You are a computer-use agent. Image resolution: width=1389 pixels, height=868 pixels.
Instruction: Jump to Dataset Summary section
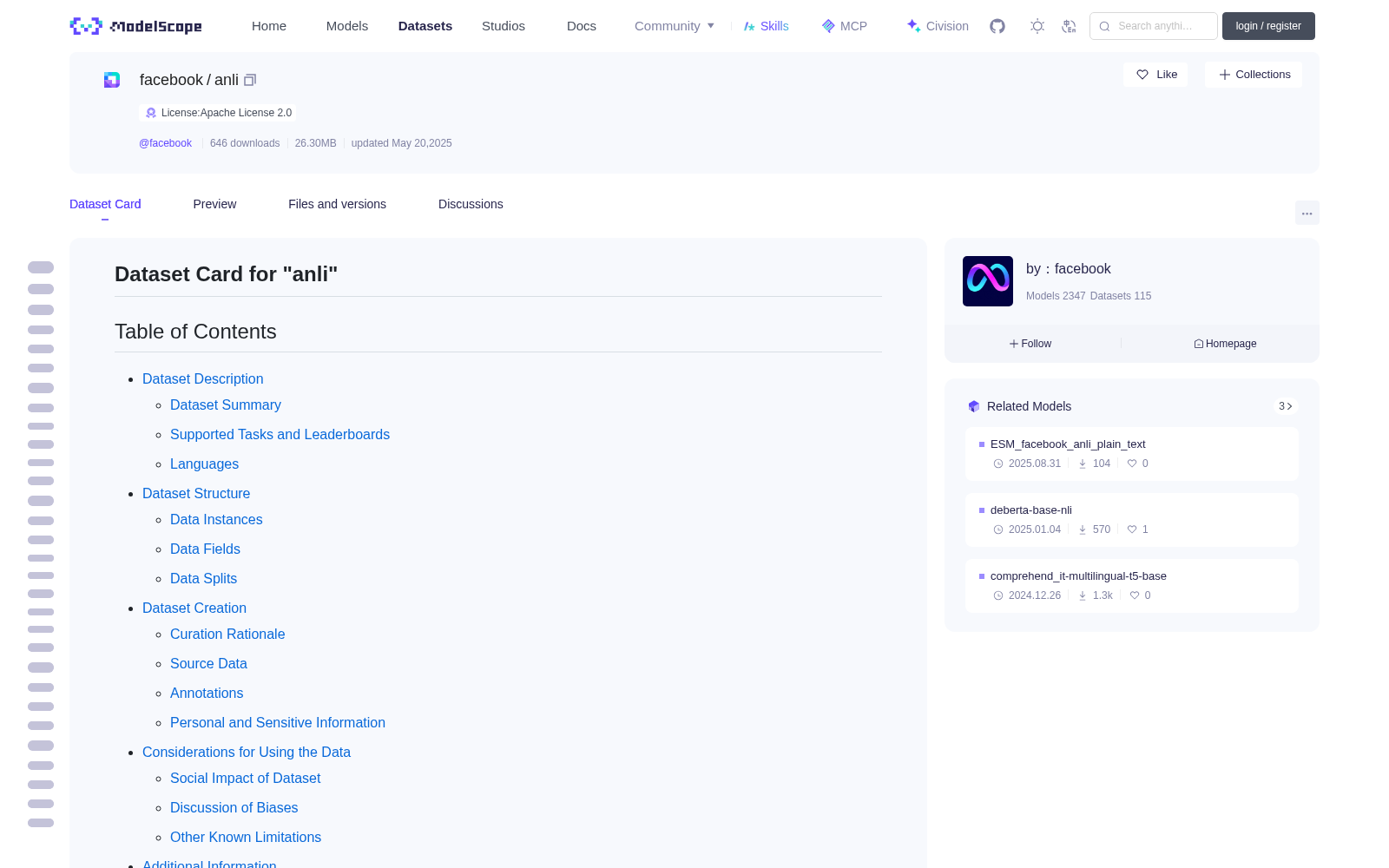tap(226, 405)
